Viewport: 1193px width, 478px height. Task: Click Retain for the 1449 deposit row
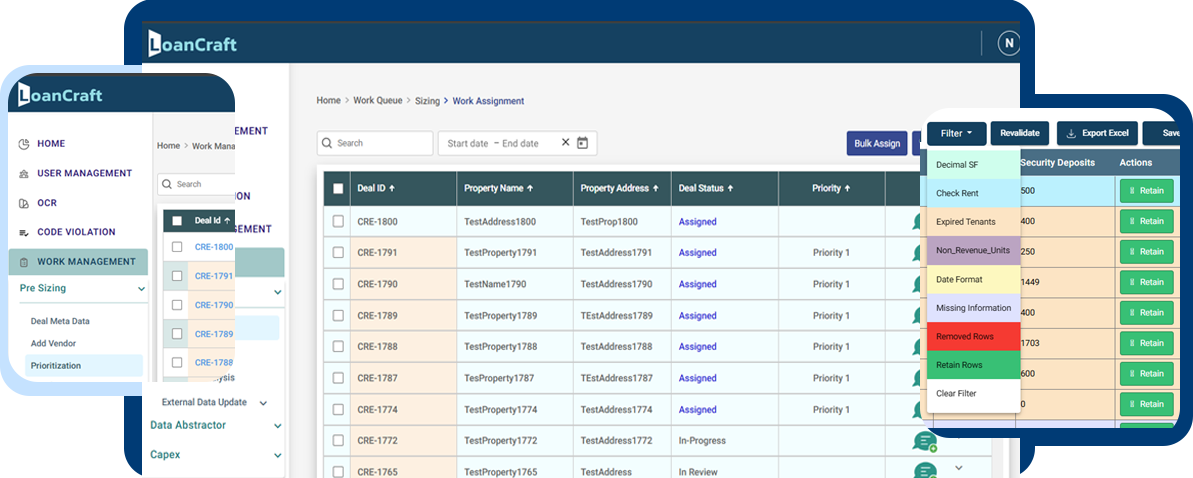[1147, 282]
